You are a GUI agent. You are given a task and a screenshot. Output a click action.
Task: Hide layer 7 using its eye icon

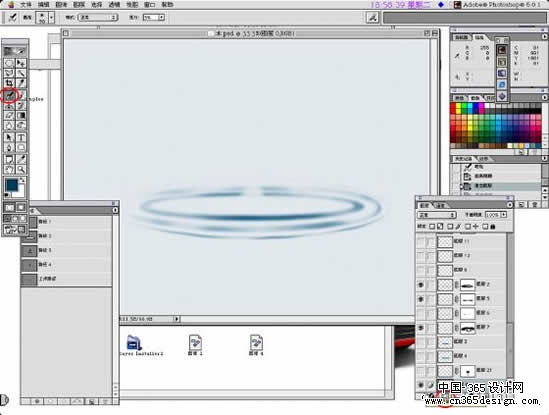(421, 328)
